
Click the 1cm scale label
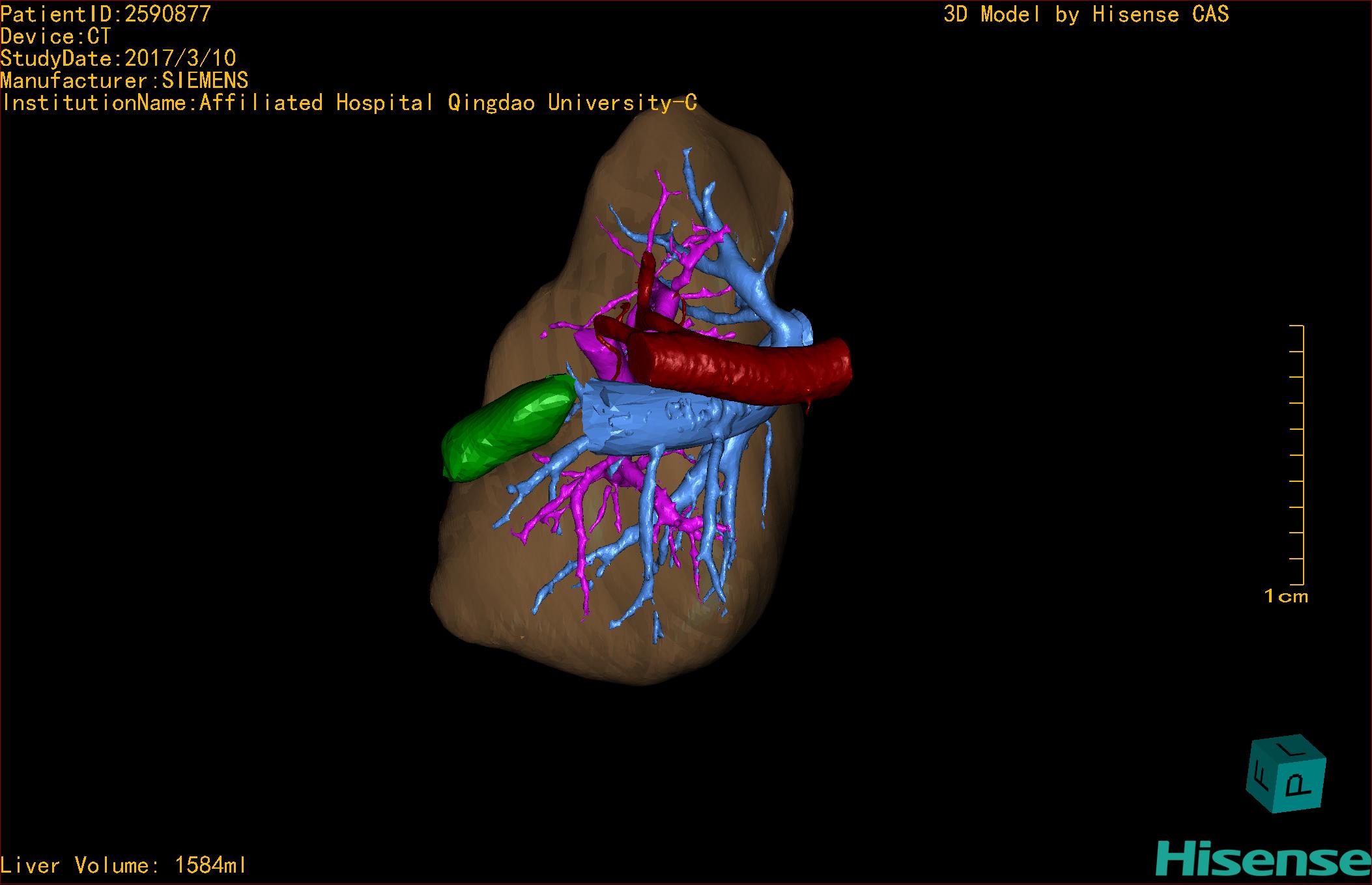[x=1285, y=597]
